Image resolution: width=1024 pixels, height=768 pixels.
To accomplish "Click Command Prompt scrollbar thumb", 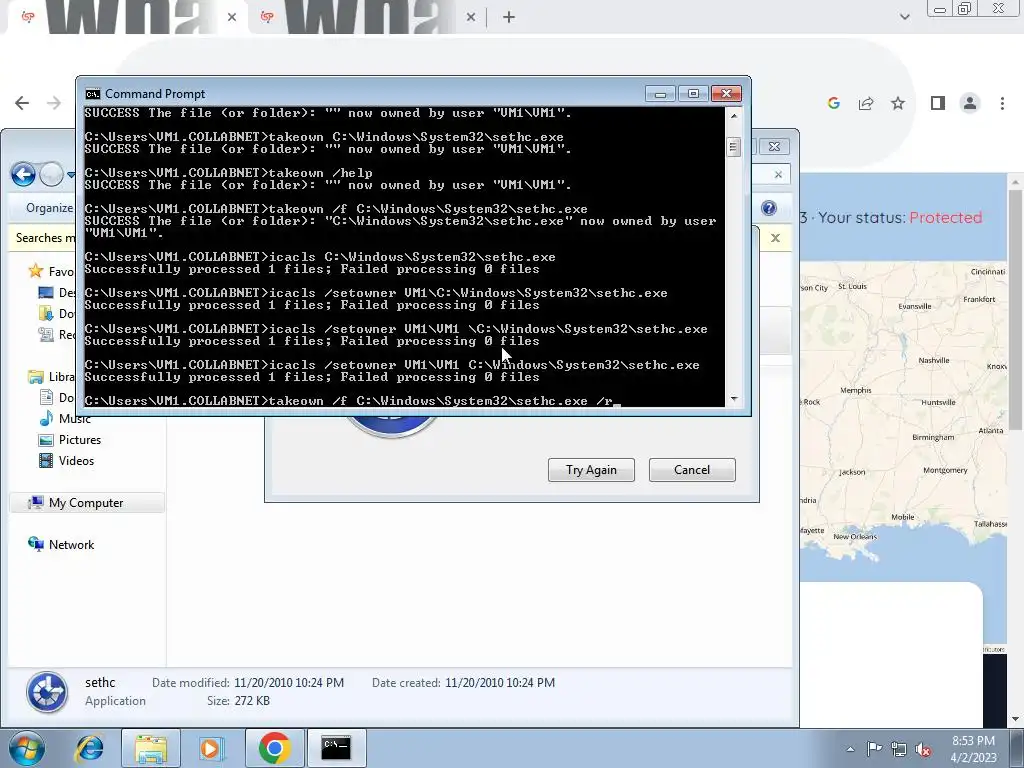I will click(733, 147).
